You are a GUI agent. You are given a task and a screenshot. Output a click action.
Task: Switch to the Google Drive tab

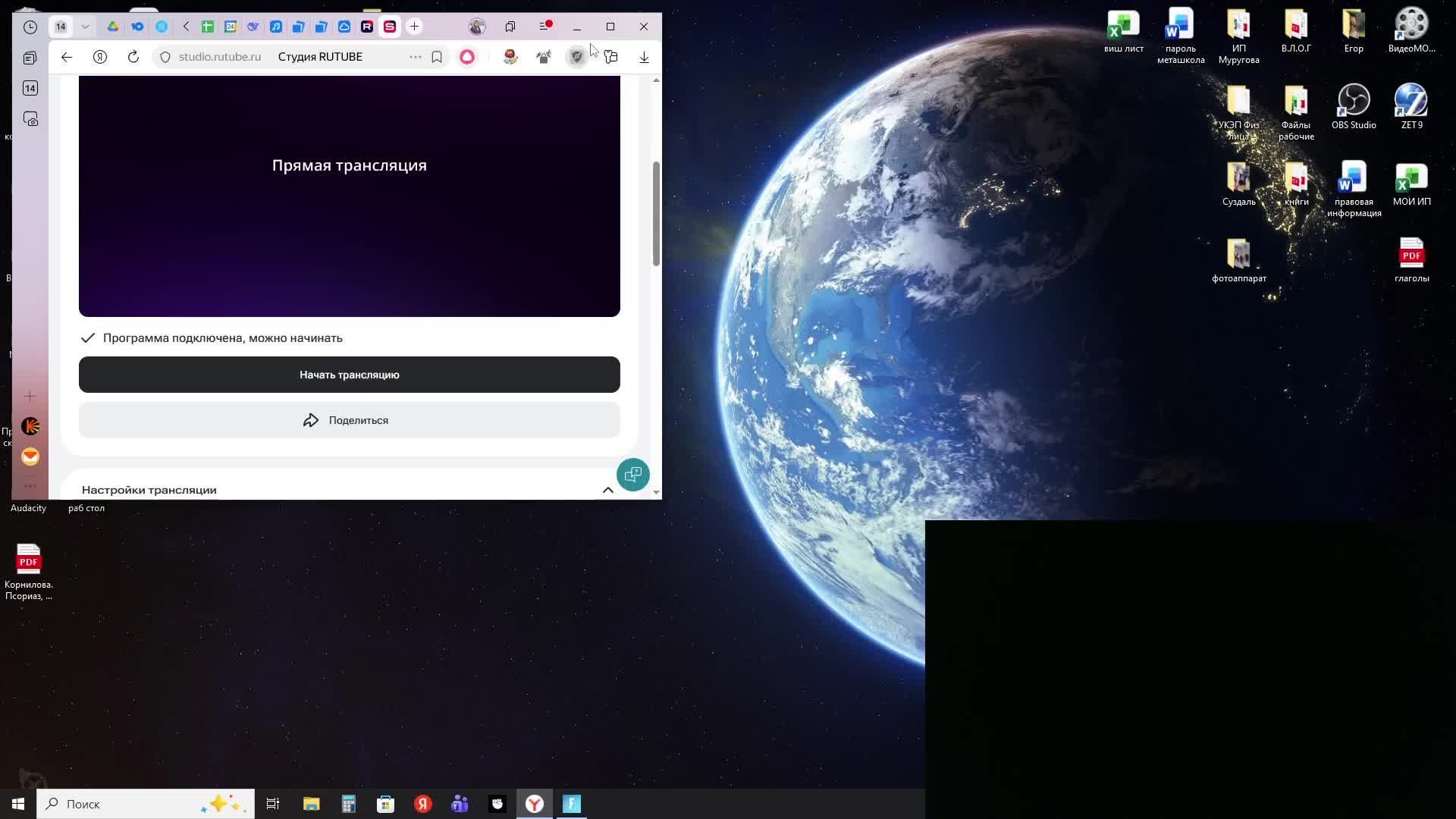pos(113,27)
